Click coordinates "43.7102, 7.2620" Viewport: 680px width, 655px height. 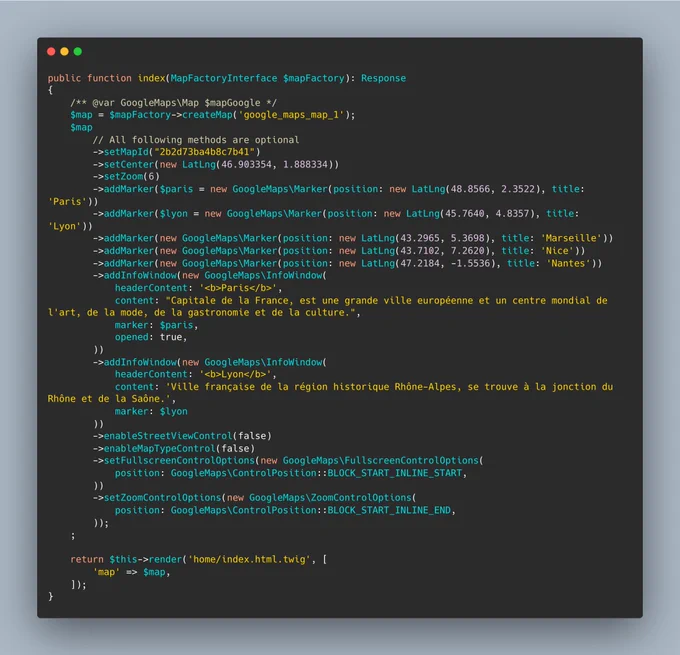(x=442, y=251)
